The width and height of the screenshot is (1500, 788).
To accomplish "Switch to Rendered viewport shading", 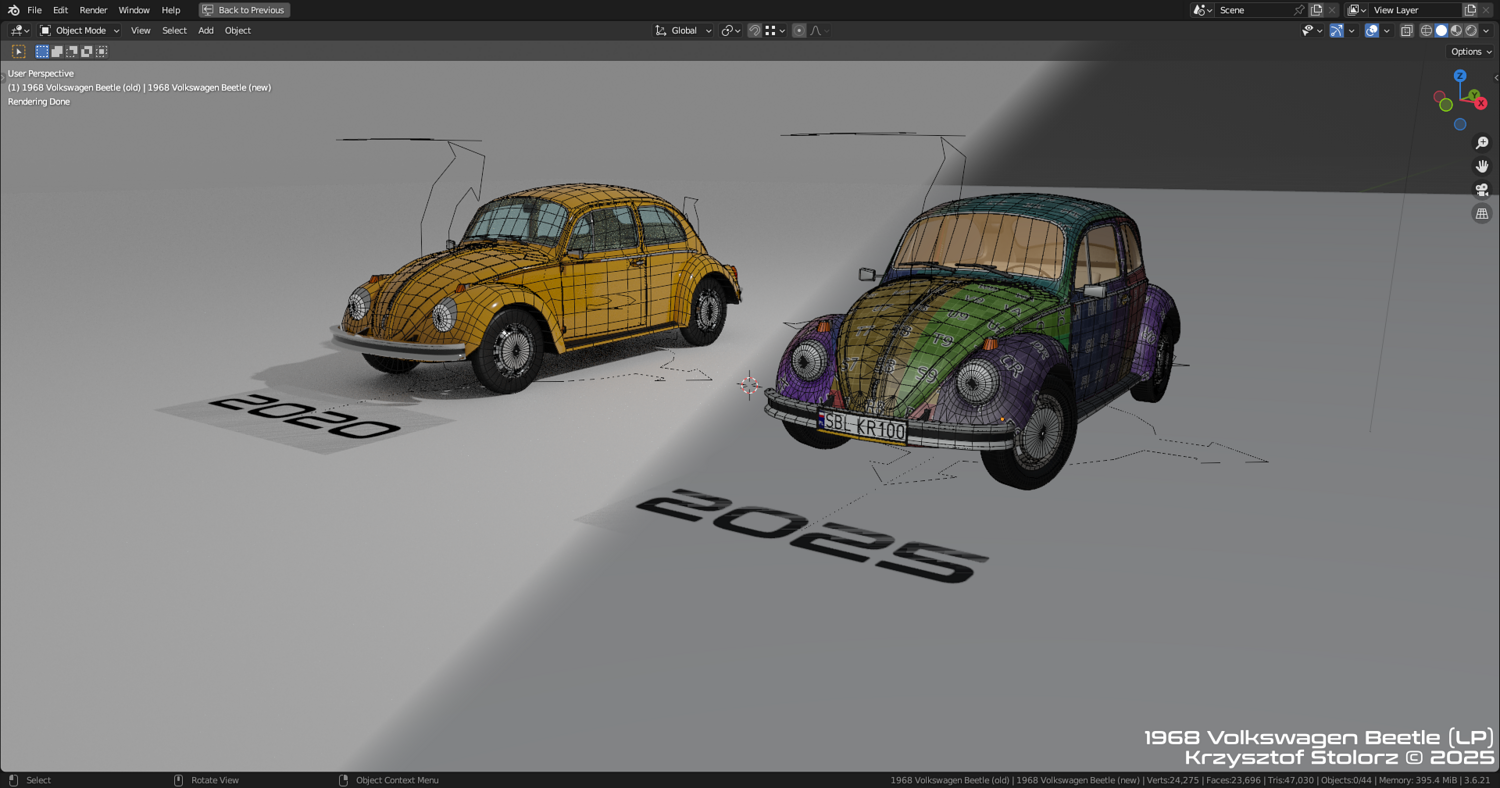I will click(1471, 31).
